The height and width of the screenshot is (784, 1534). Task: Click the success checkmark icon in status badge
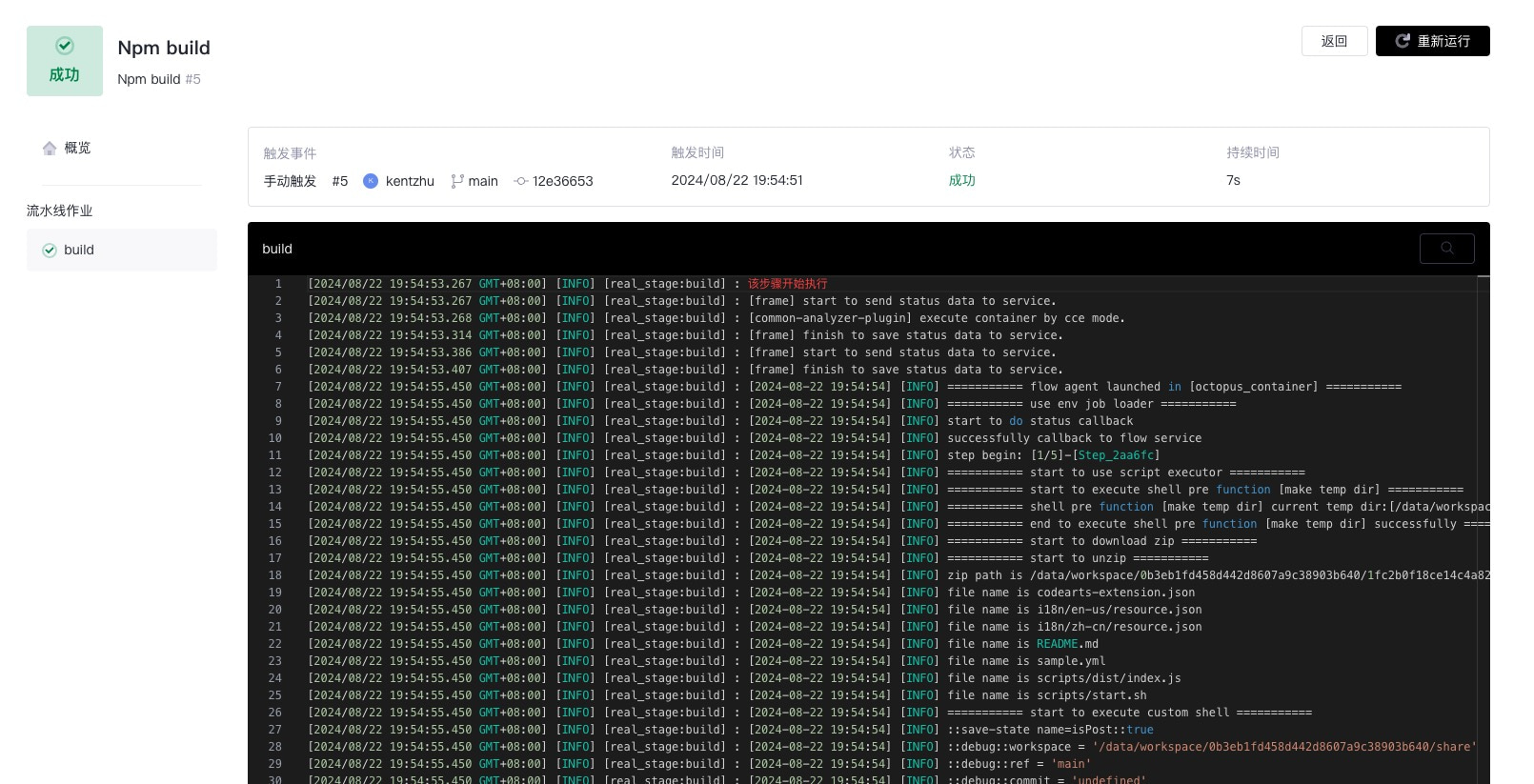[x=65, y=46]
